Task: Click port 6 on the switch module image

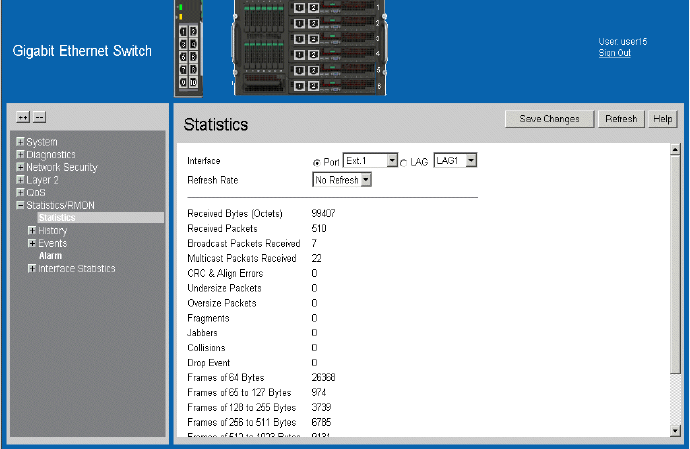Action: coord(193,56)
